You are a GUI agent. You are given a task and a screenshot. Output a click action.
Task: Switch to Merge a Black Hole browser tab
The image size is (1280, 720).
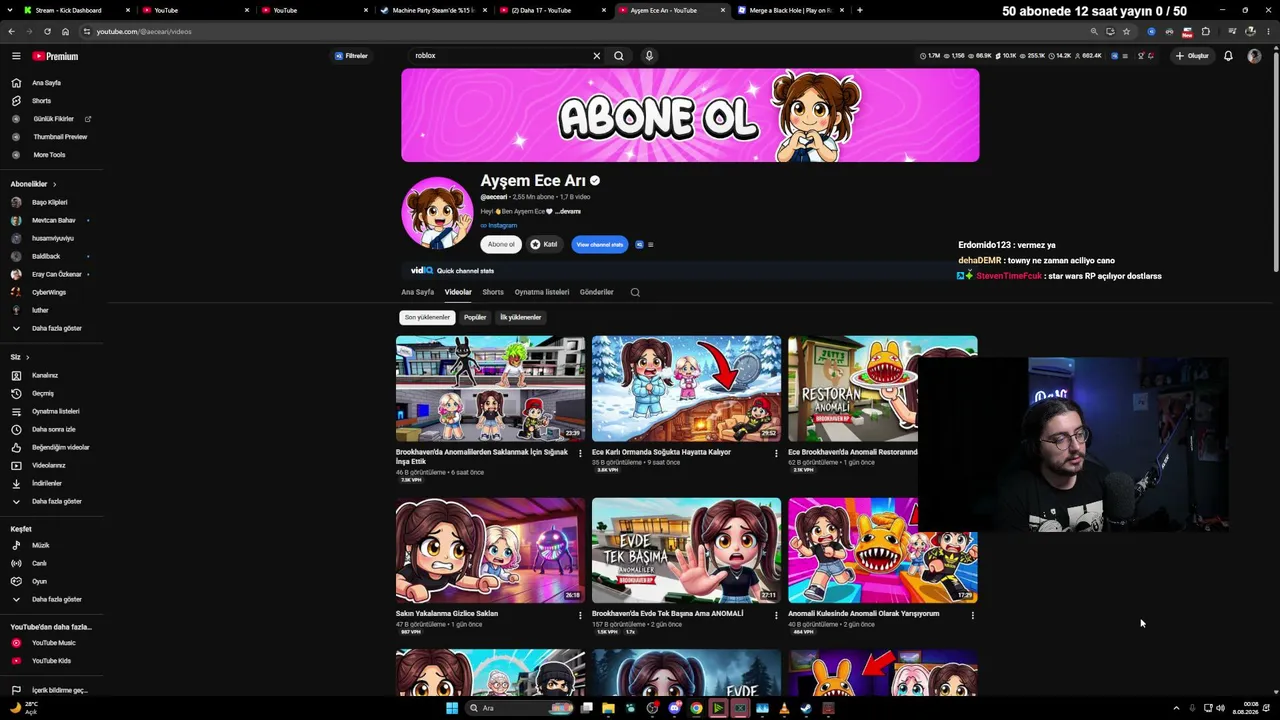791,10
